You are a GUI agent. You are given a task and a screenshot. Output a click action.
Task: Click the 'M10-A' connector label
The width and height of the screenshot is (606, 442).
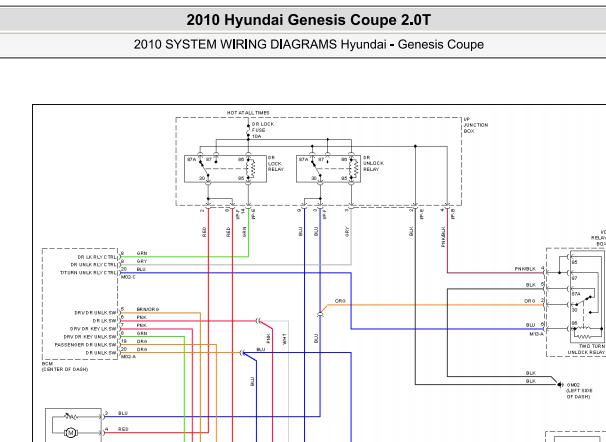click(536, 334)
